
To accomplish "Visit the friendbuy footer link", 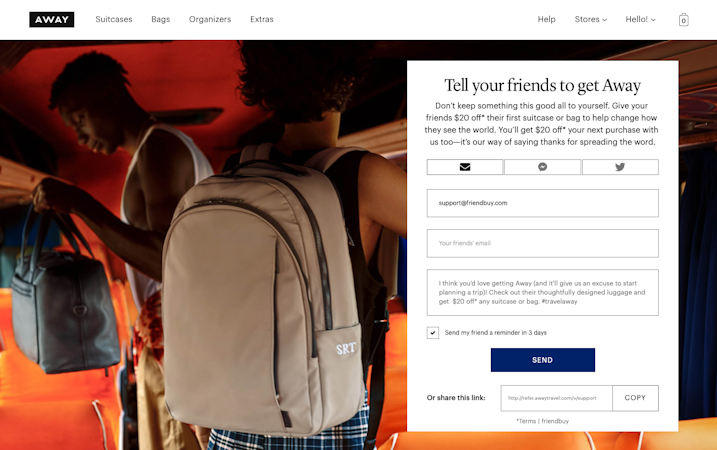I will 555,421.
